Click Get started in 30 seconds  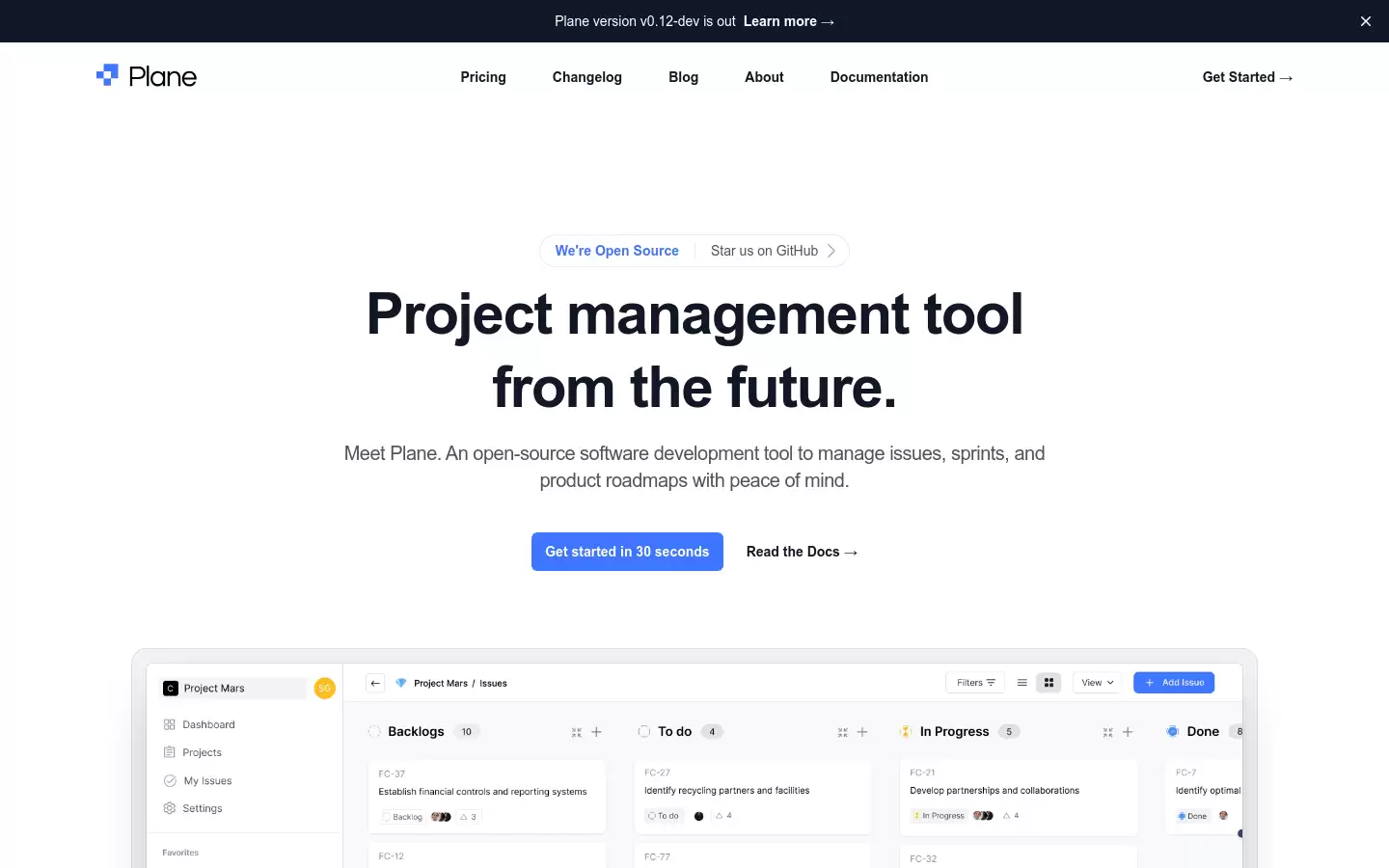(x=627, y=552)
